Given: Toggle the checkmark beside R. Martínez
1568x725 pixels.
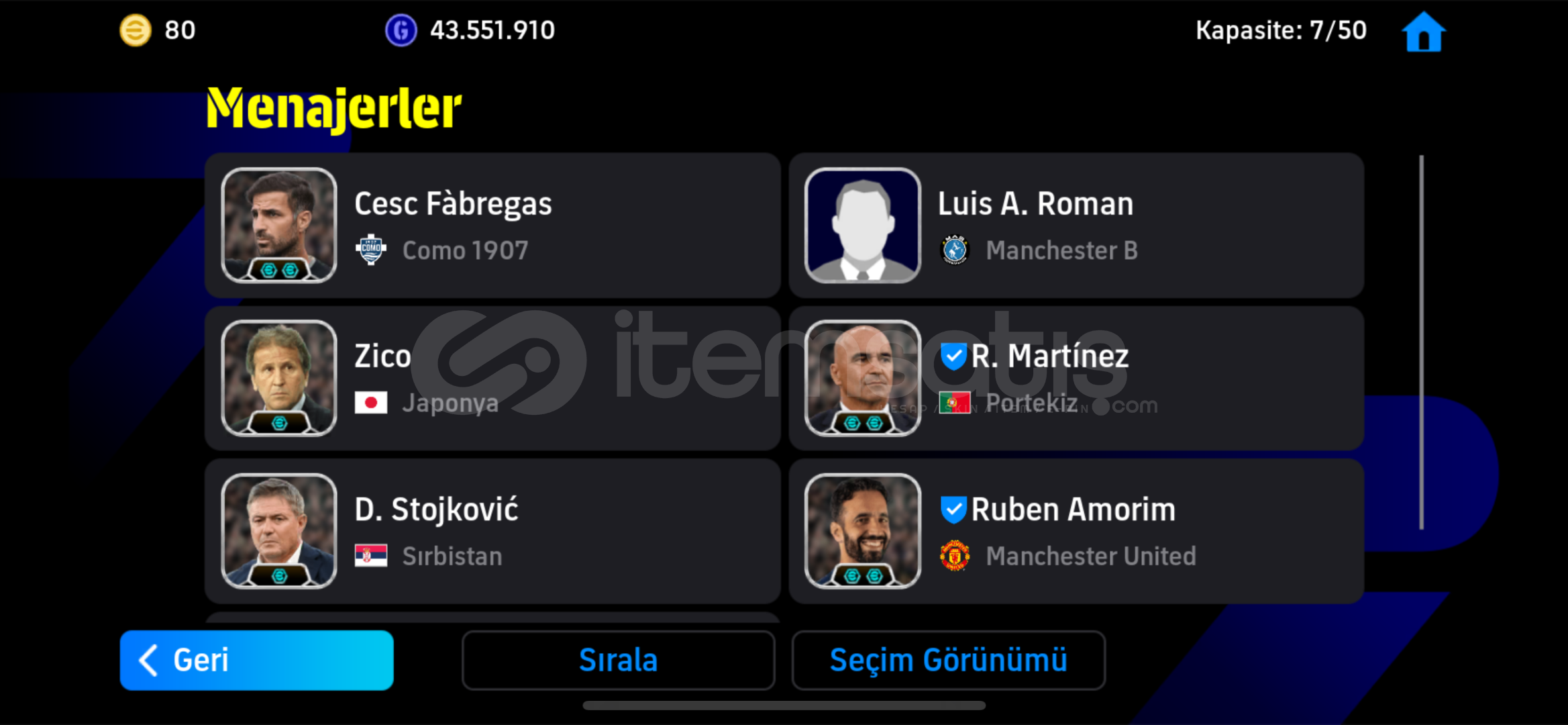Looking at the screenshot, I should coord(953,356).
